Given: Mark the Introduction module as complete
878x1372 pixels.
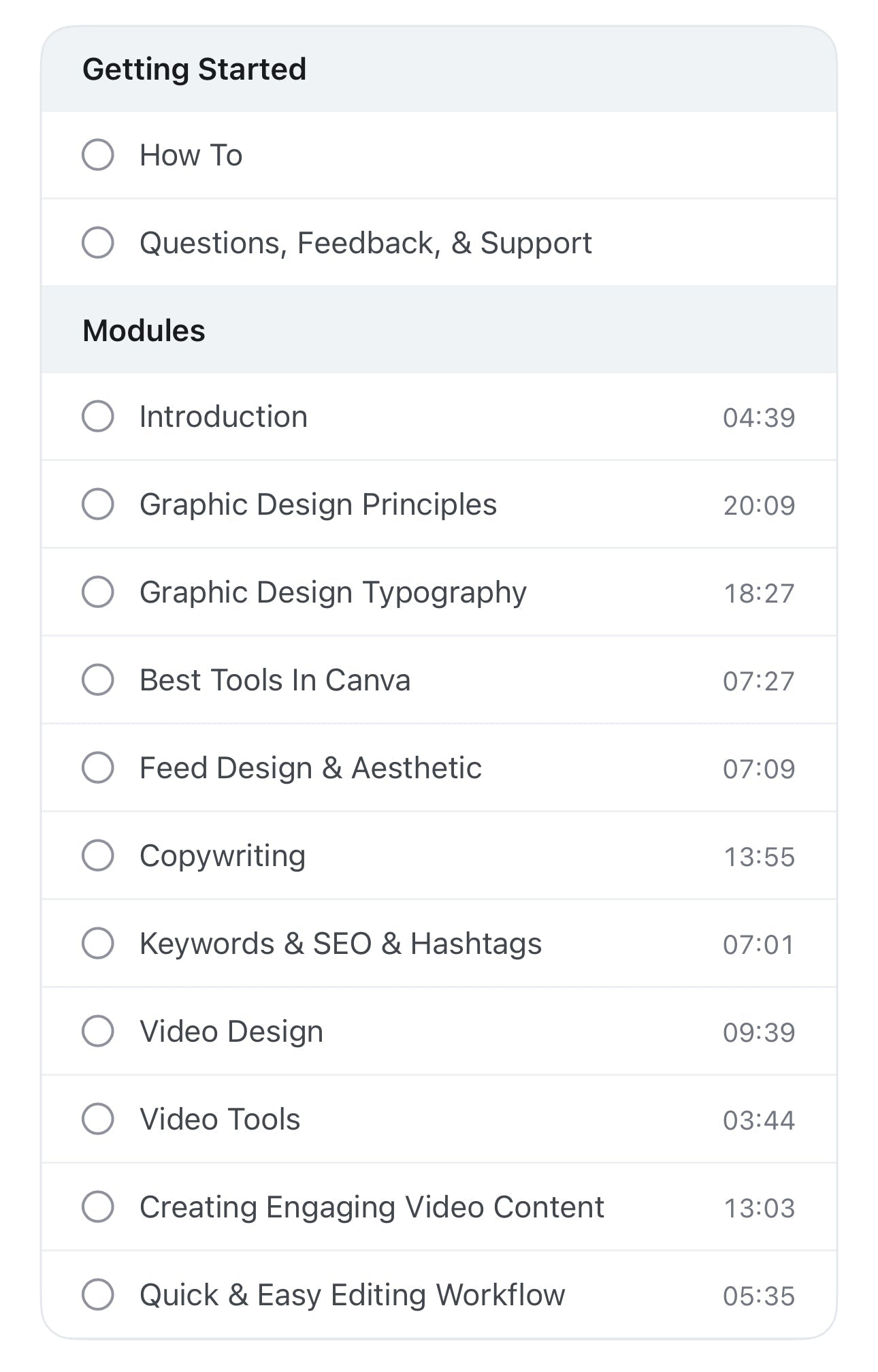Looking at the screenshot, I should tap(99, 417).
